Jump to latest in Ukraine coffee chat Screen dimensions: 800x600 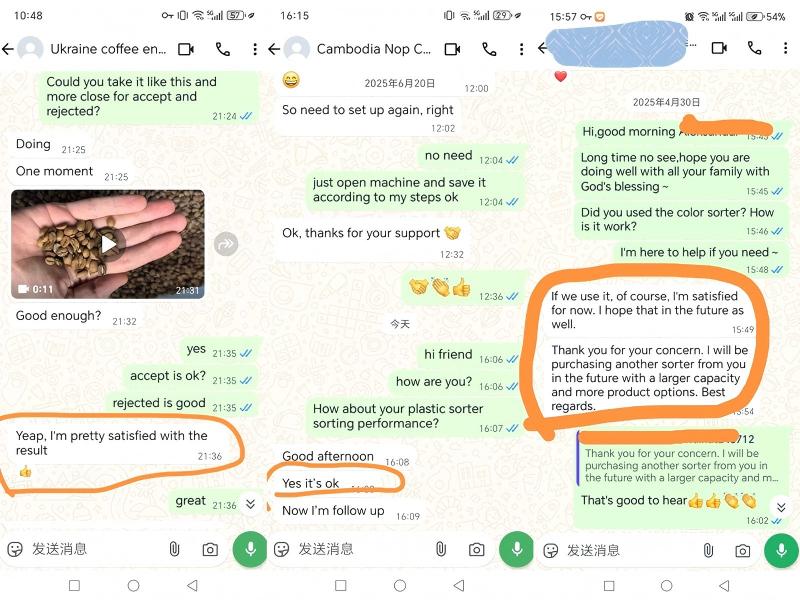coord(251,504)
